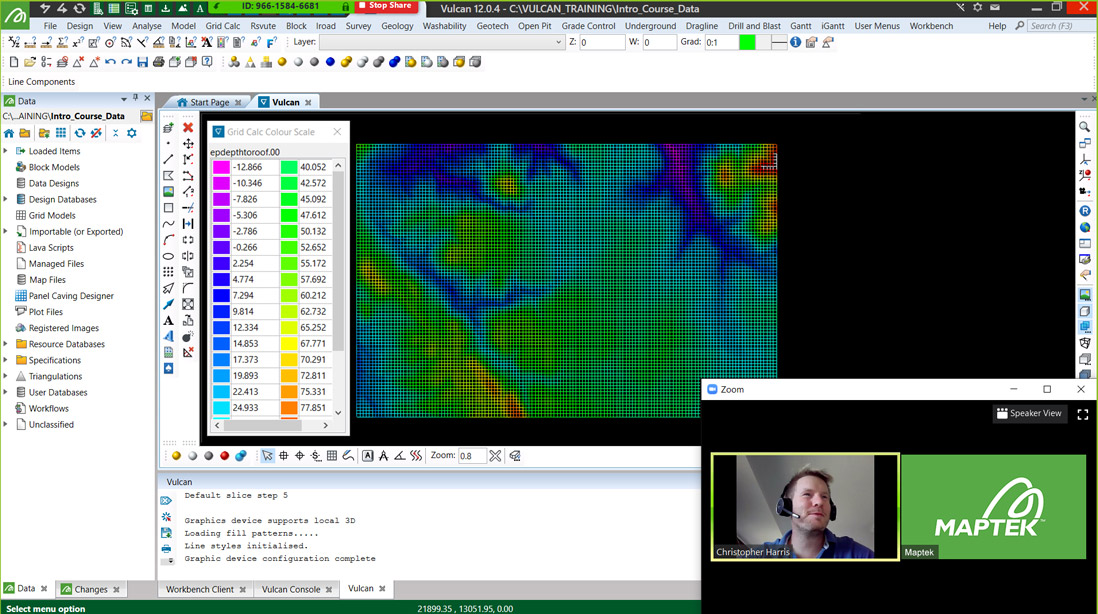This screenshot has height=614, width=1098.
Task: Click the XYZ coordinate query icon
Action: 14,43
